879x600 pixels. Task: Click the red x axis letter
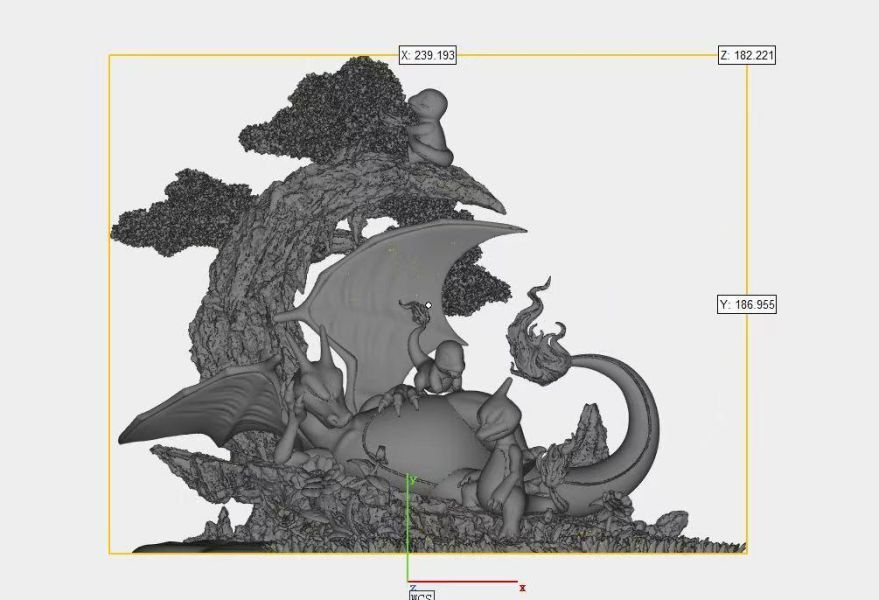point(522,588)
